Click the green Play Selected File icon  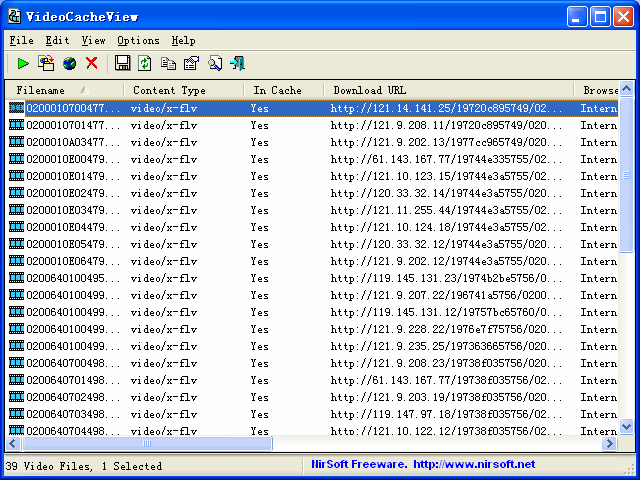22,64
